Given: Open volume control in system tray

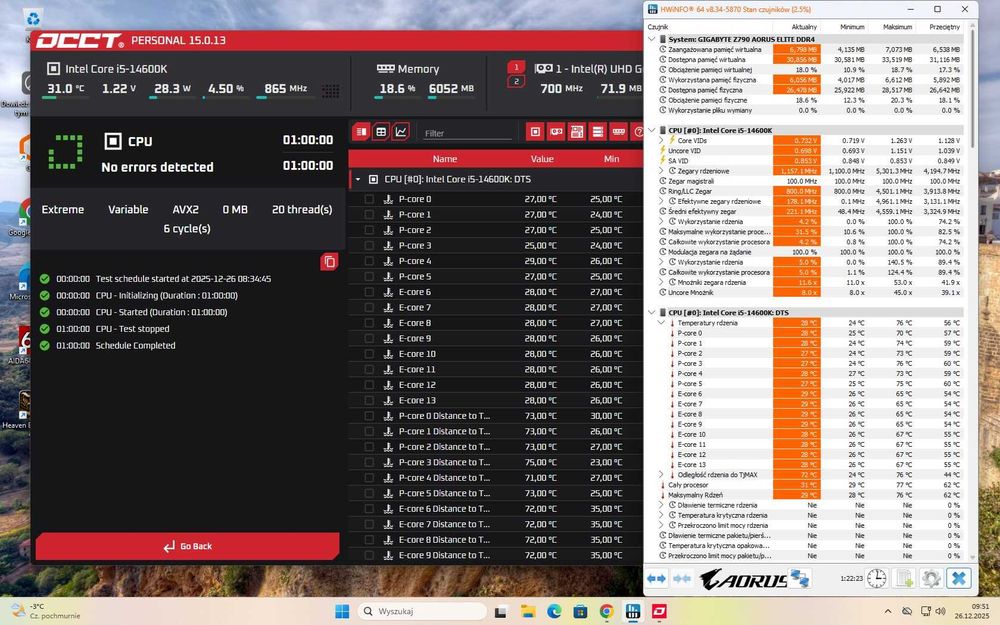Looking at the screenshot, I should coord(940,611).
